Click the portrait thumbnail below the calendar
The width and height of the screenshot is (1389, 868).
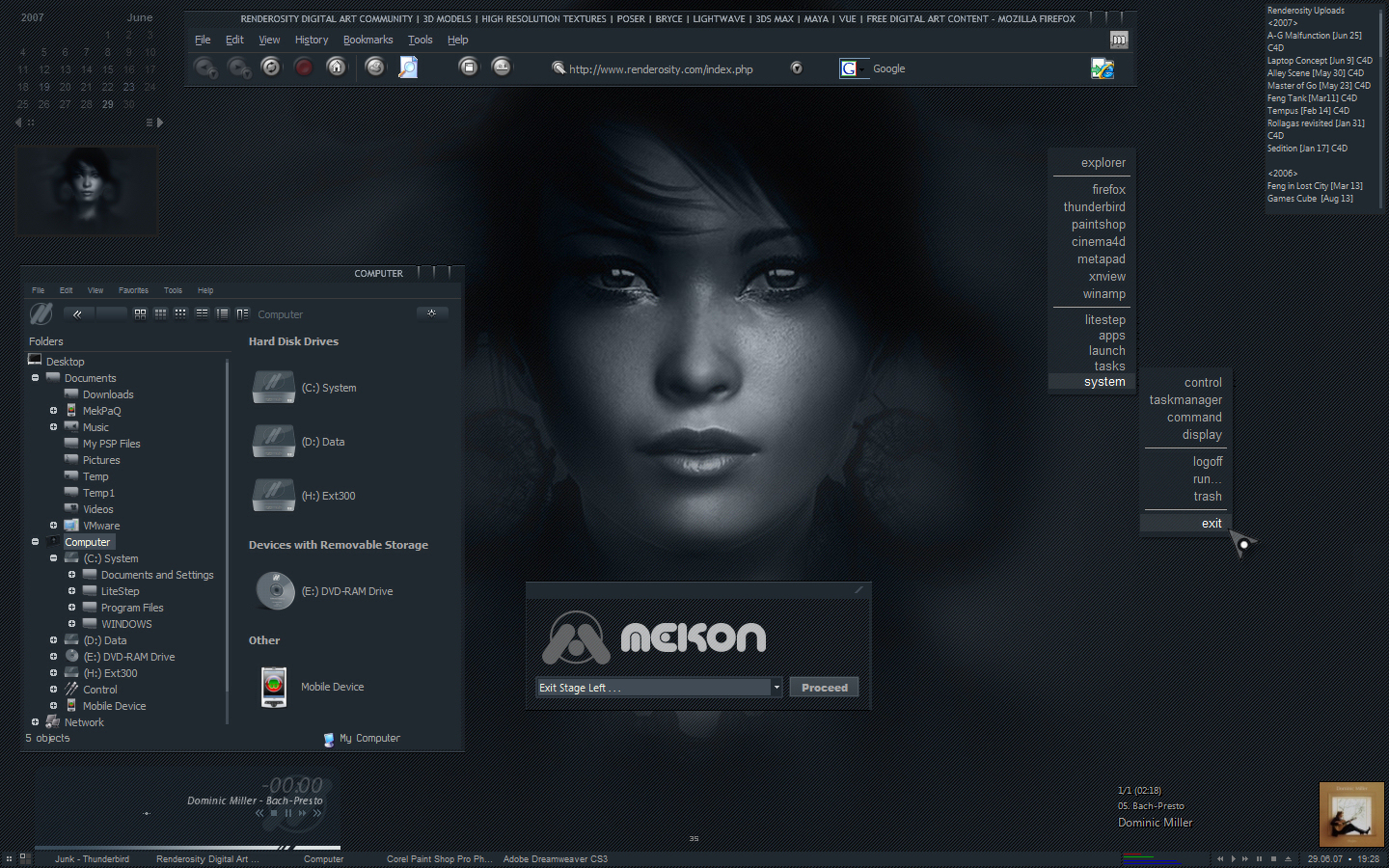(87, 191)
